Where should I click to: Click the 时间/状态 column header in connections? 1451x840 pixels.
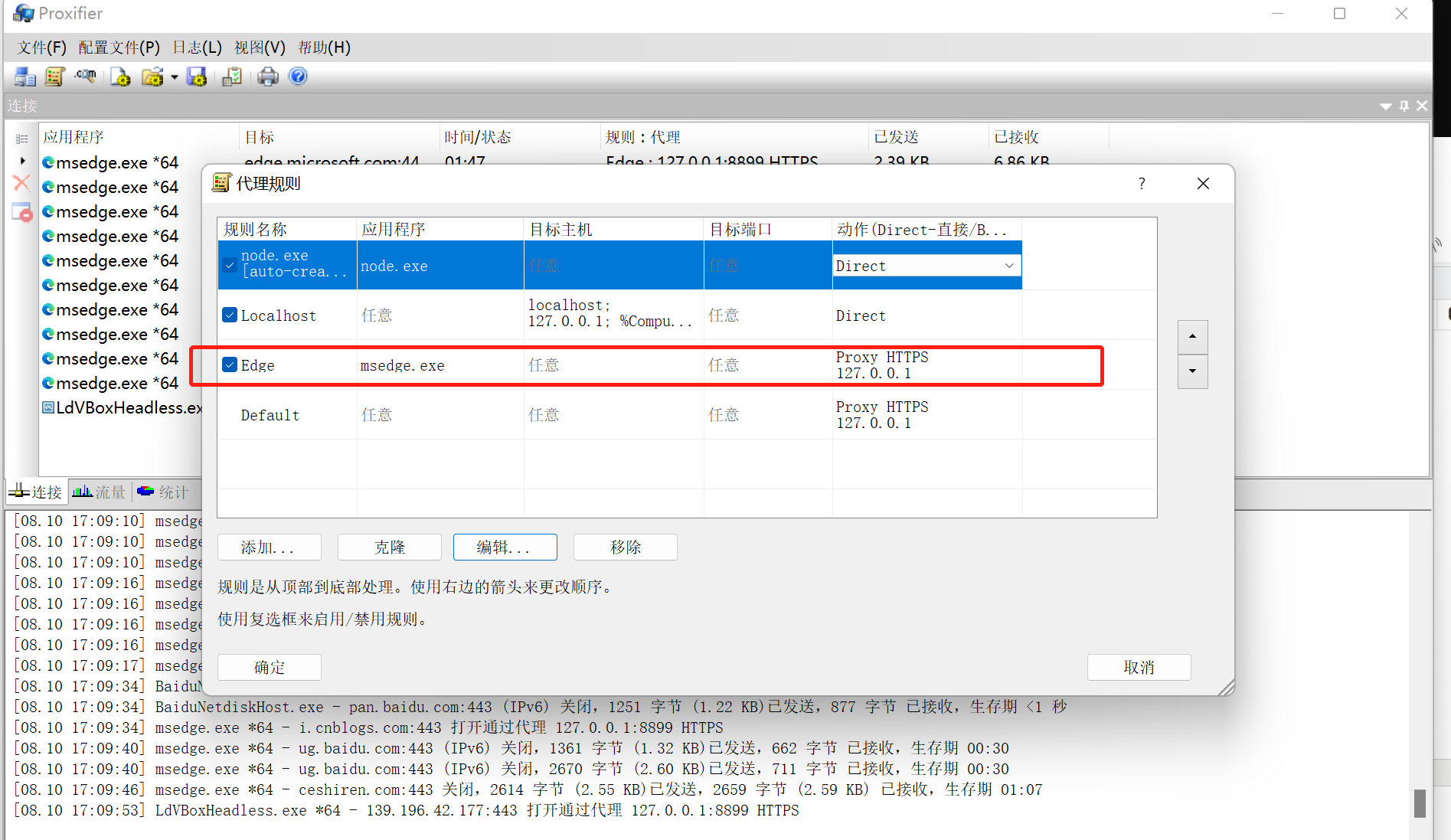point(520,137)
